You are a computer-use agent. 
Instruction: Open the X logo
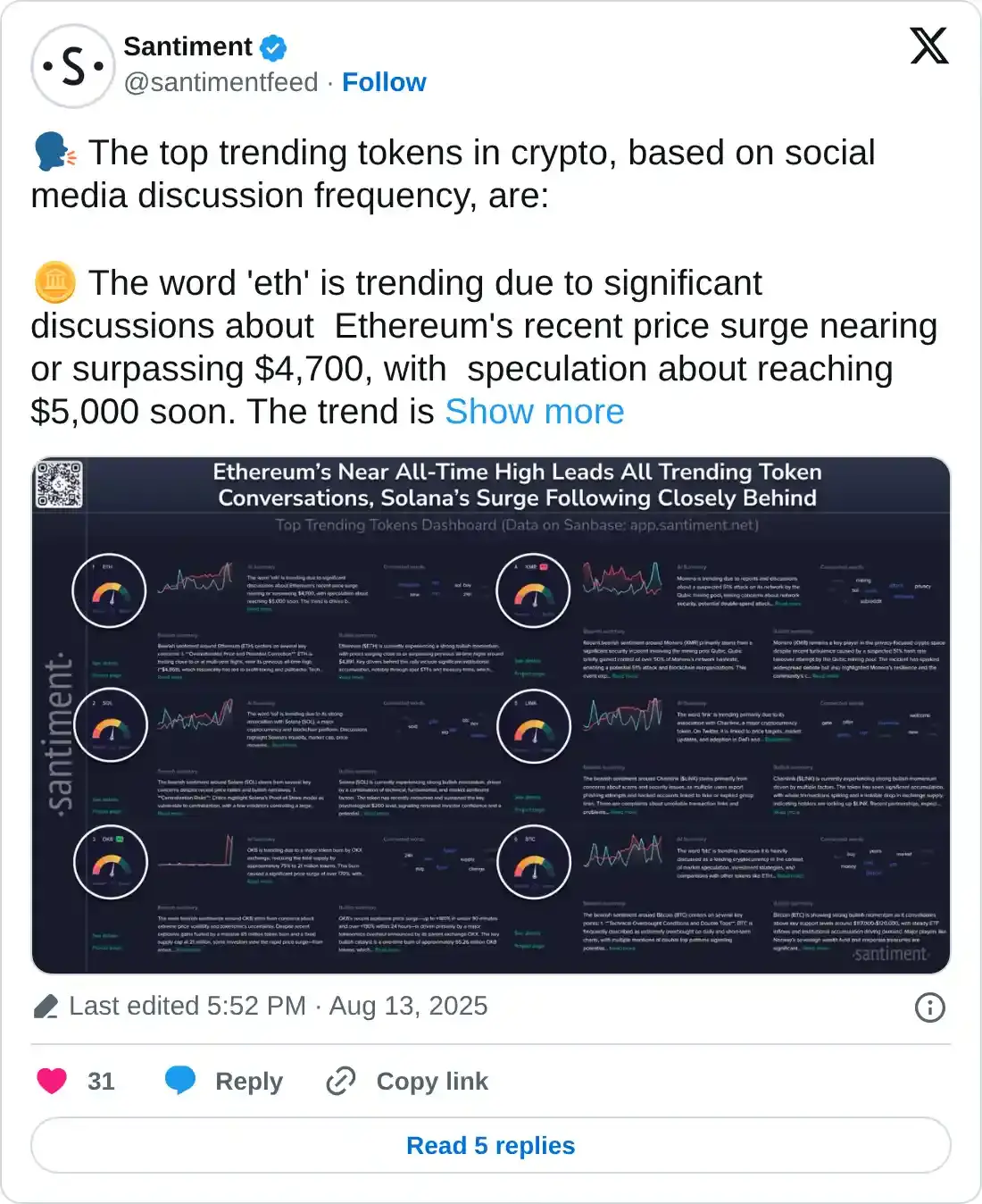pyautogui.click(x=928, y=46)
